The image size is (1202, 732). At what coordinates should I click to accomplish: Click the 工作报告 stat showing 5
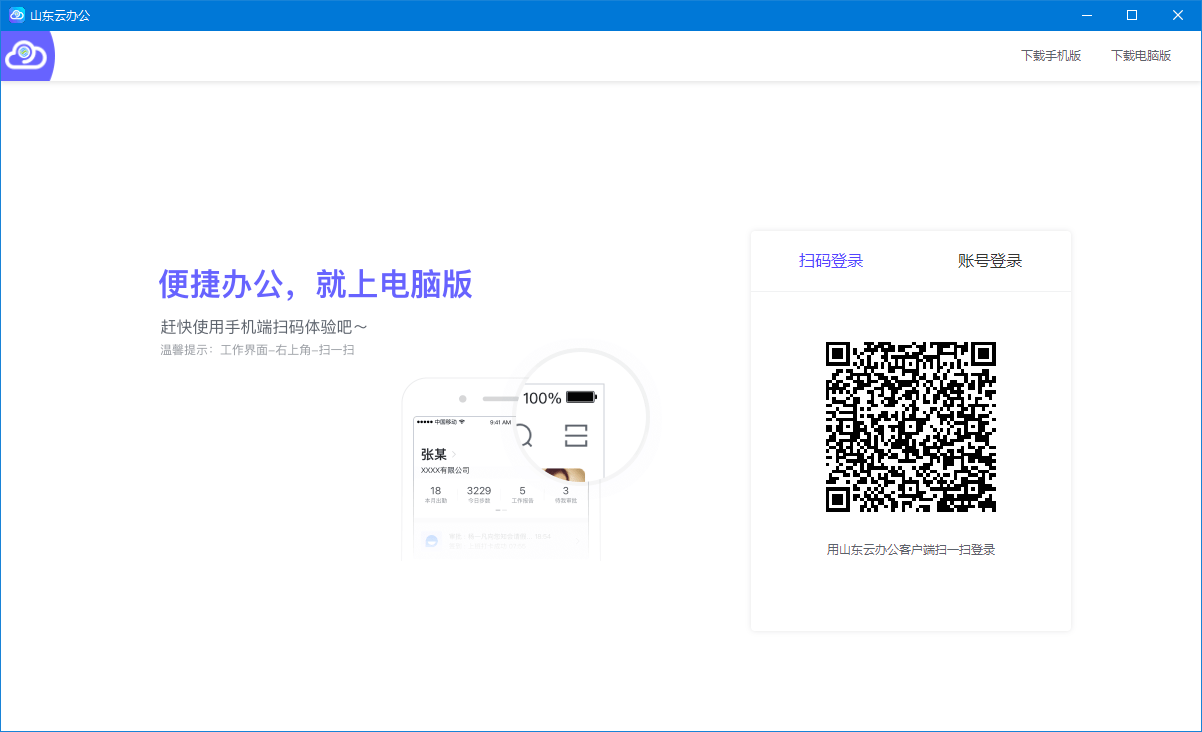(x=521, y=494)
